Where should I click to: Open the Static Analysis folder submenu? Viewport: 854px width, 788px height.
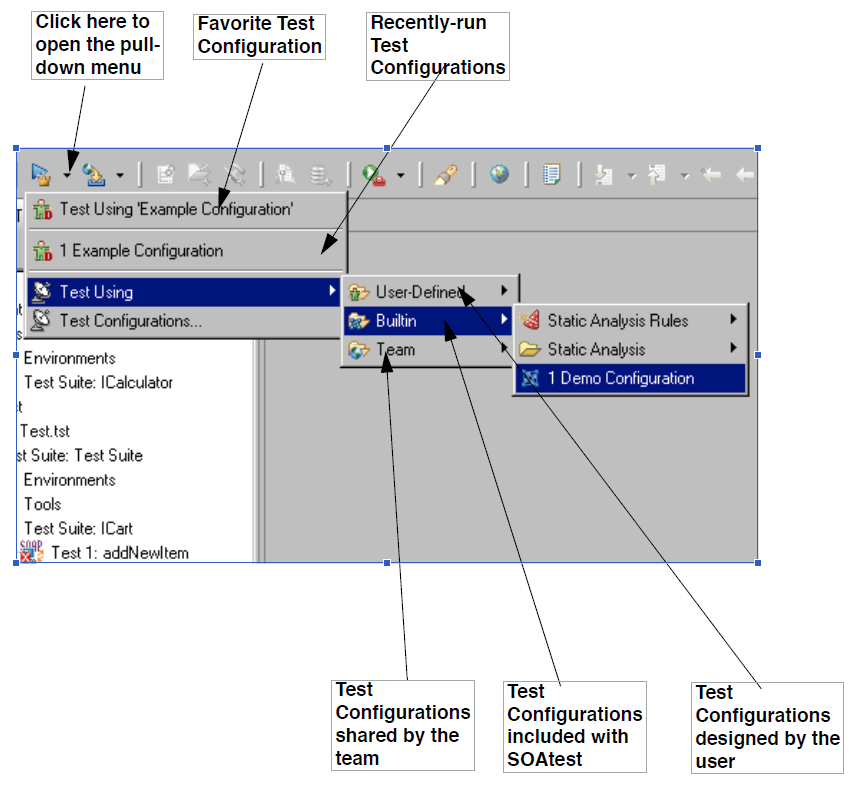tap(630, 349)
